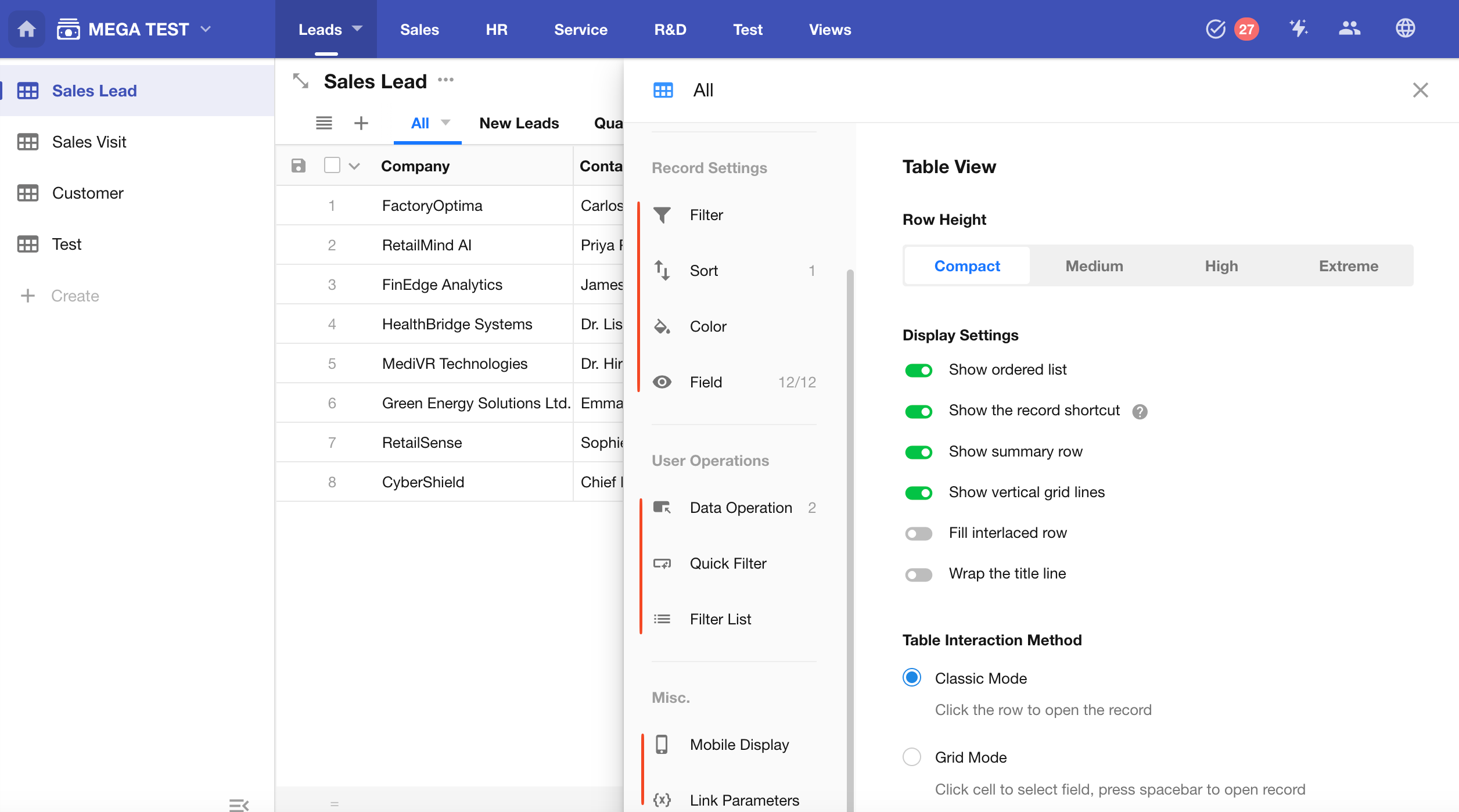The height and width of the screenshot is (812, 1459).
Task: Click the save icon in table header
Action: click(x=299, y=166)
